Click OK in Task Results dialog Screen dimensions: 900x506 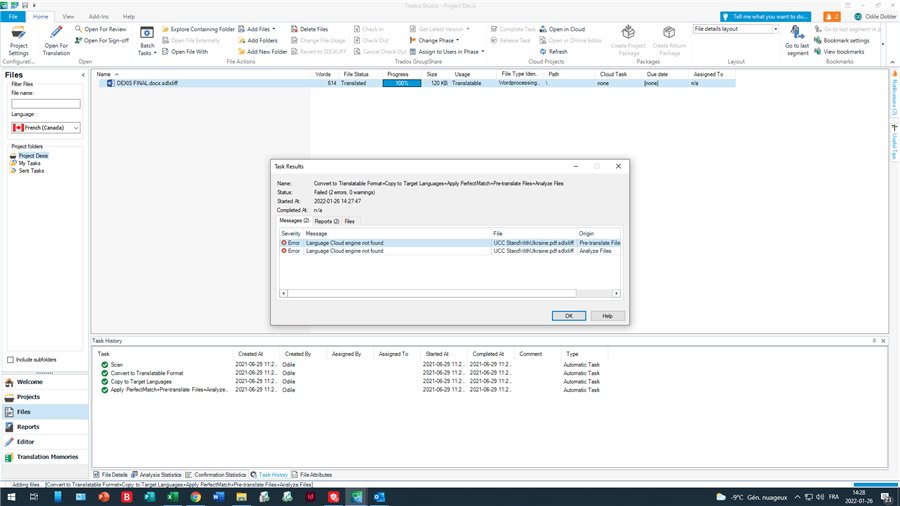tap(568, 316)
